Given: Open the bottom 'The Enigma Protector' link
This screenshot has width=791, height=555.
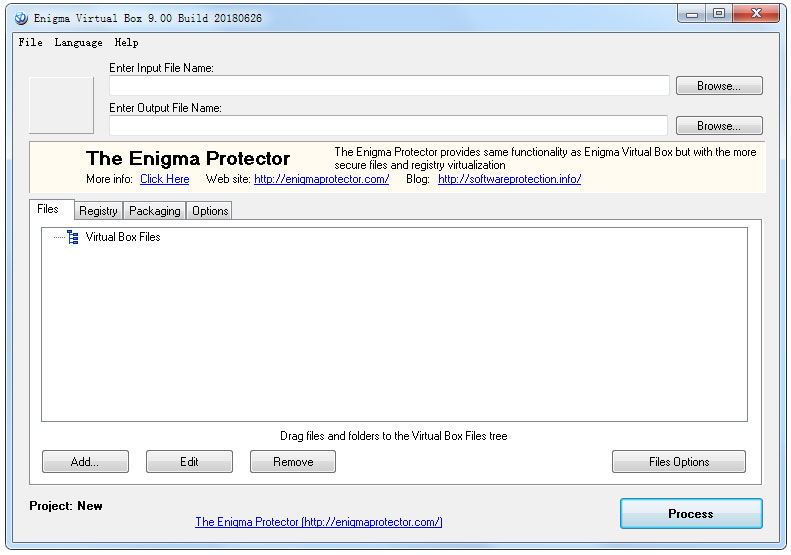Looking at the screenshot, I should coord(319,522).
